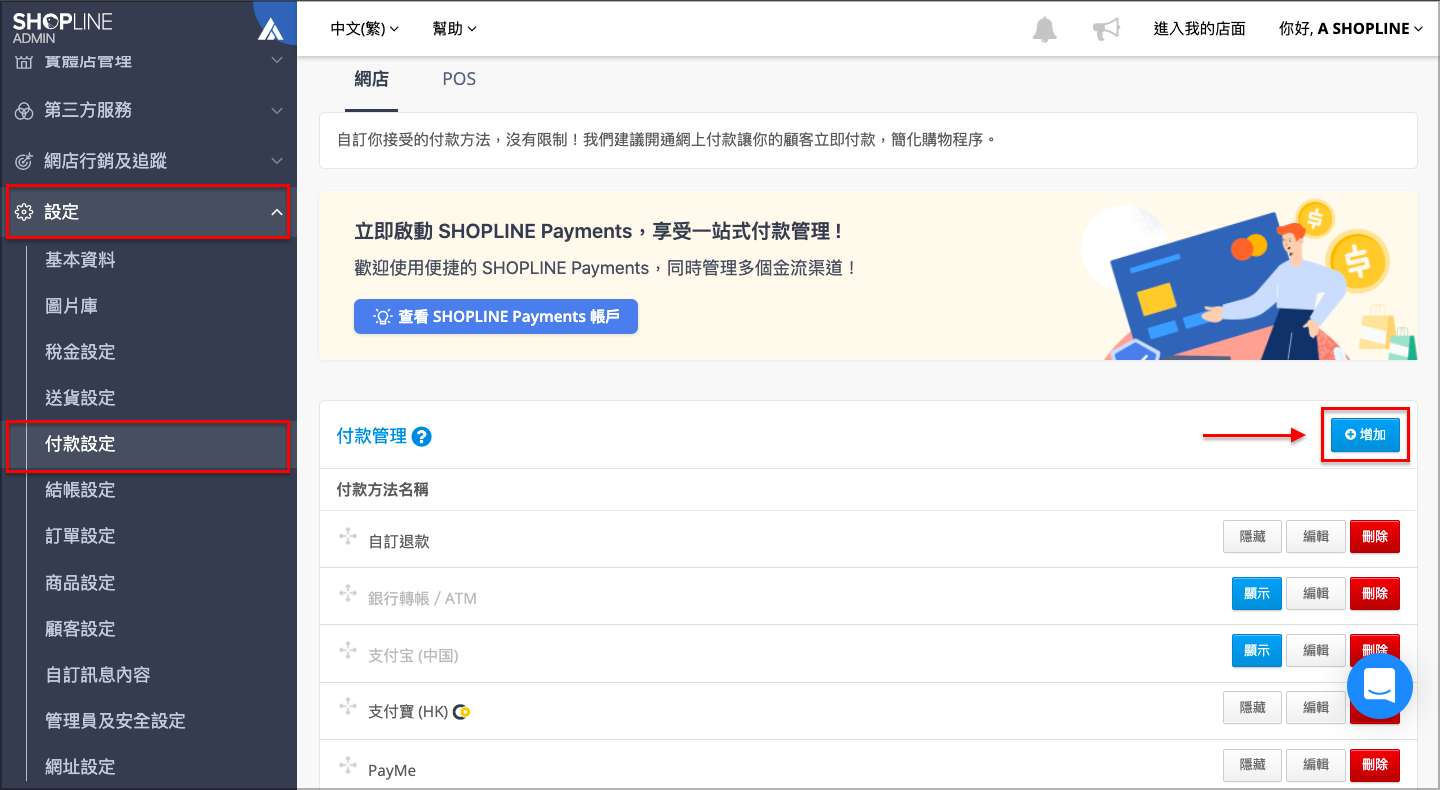Open 圖片庫 in the settings menu
This screenshot has height=790, width=1440.
[71, 306]
